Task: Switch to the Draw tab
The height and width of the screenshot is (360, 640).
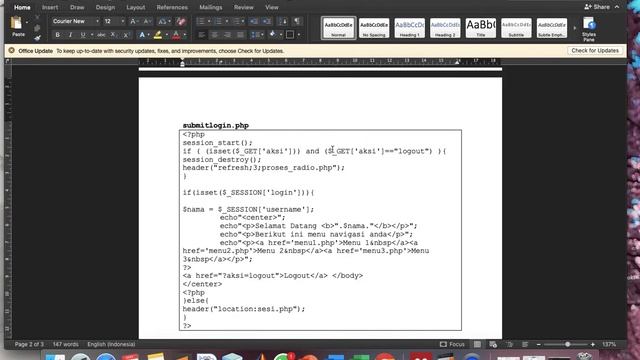Action: click(x=77, y=7)
